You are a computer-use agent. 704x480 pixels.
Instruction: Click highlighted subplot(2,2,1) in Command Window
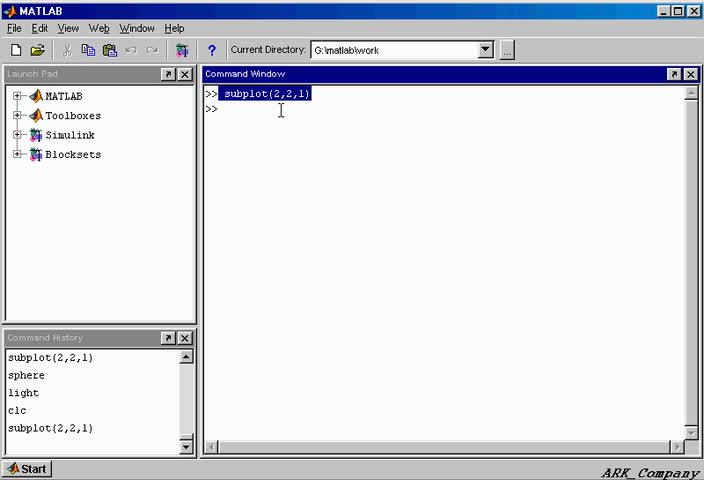[265, 93]
